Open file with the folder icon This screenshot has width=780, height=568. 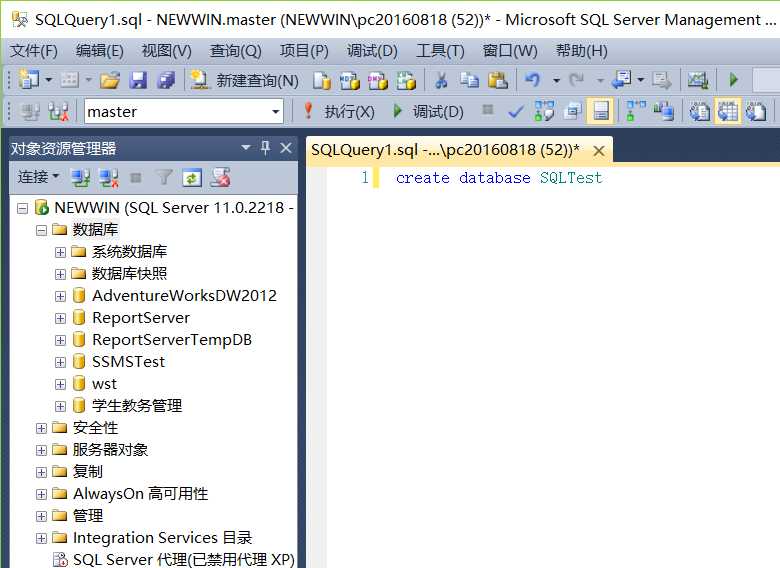pyautogui.click(x=110, y=80)
